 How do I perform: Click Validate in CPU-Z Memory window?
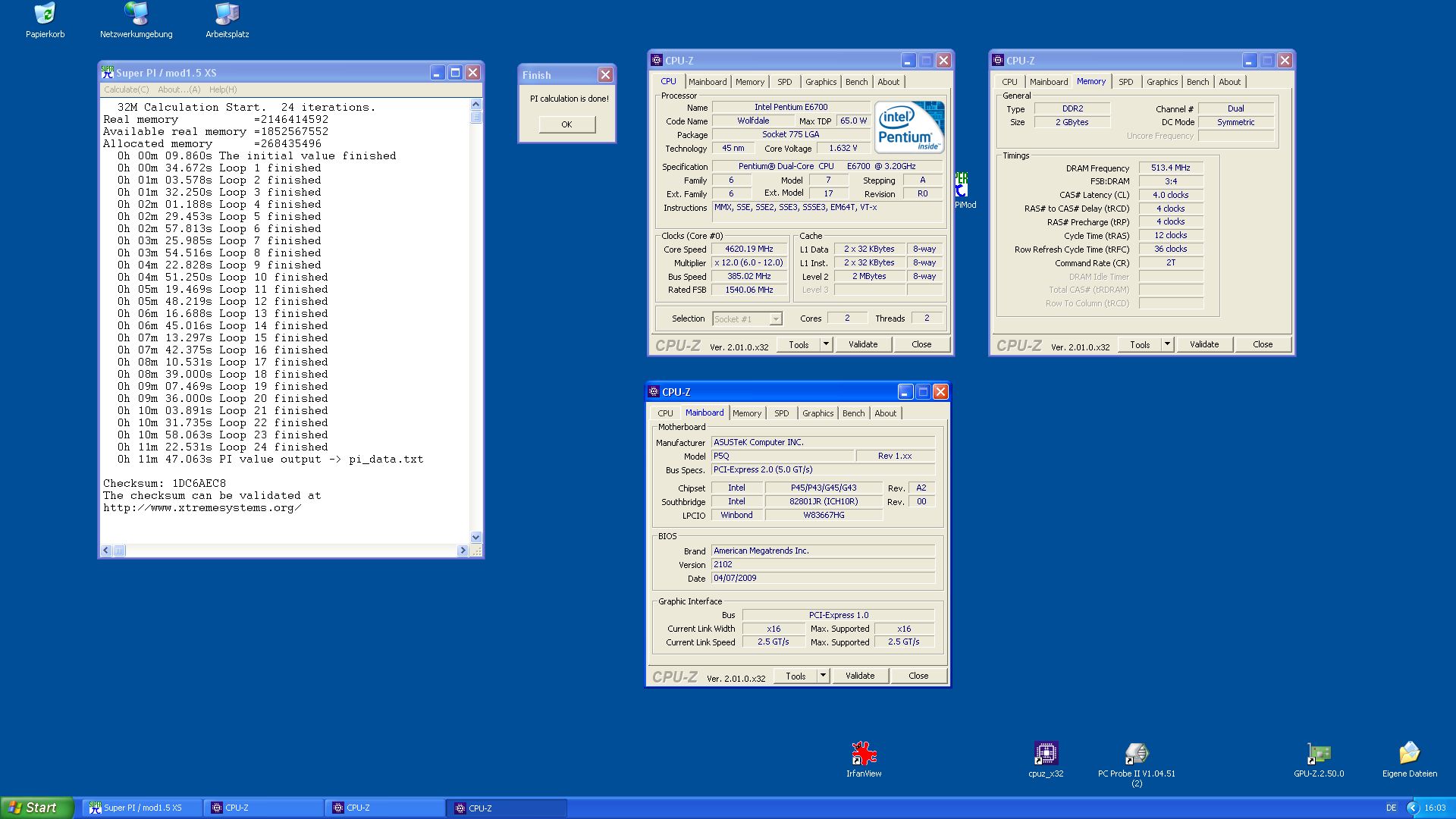[x=1204, y=344]
